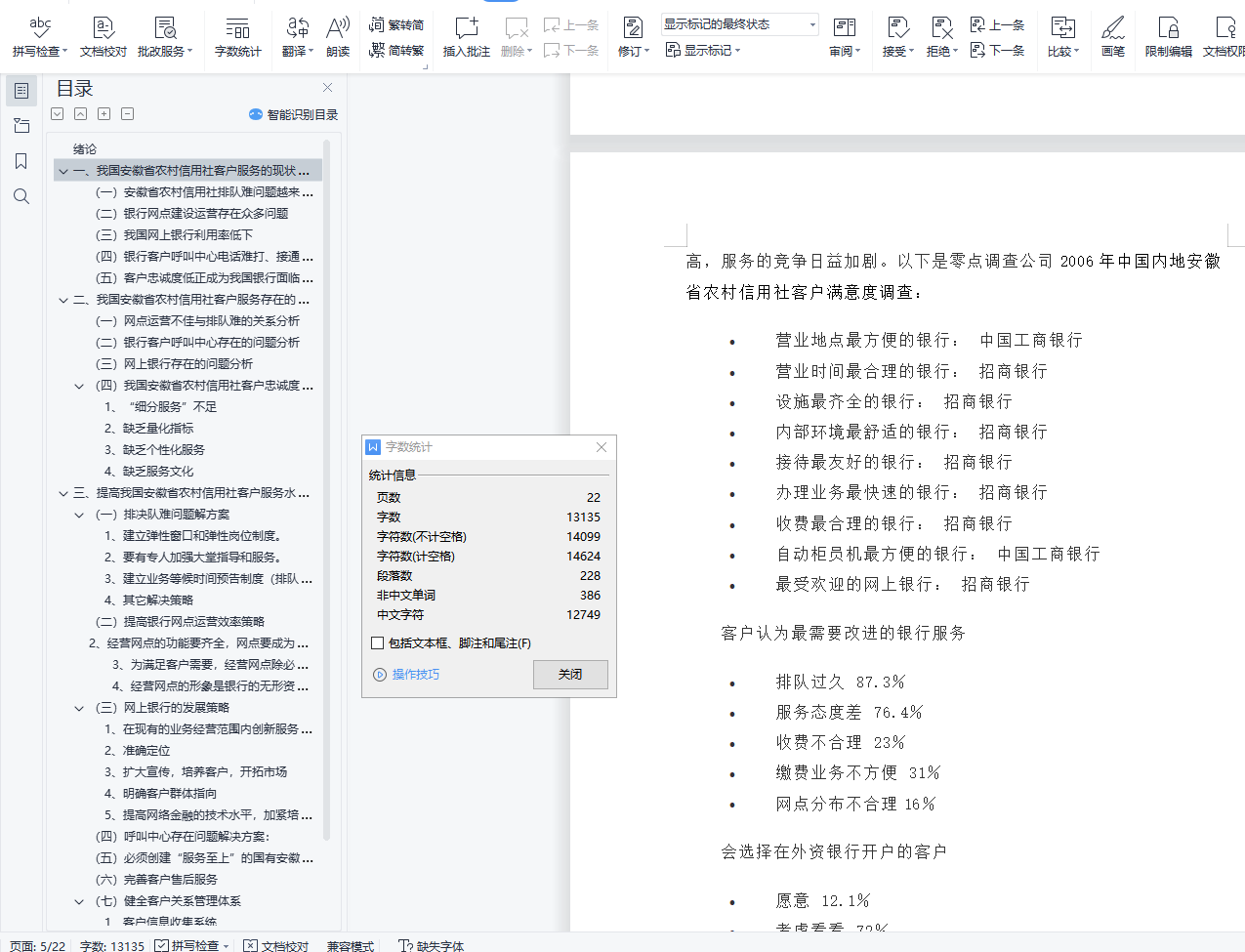Image resolution: width=1245 pixels, height=952 pixels.
Task: Select the 画笔 pen tool
Action: (x=1113, y=37)
